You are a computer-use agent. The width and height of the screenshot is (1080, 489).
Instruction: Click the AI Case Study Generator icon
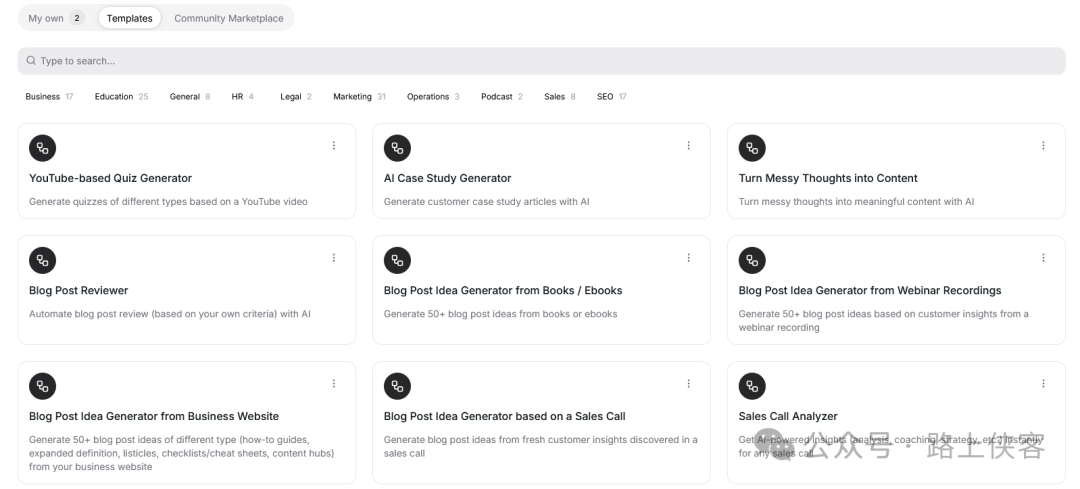pyautogui.click(x=397, y=147)
